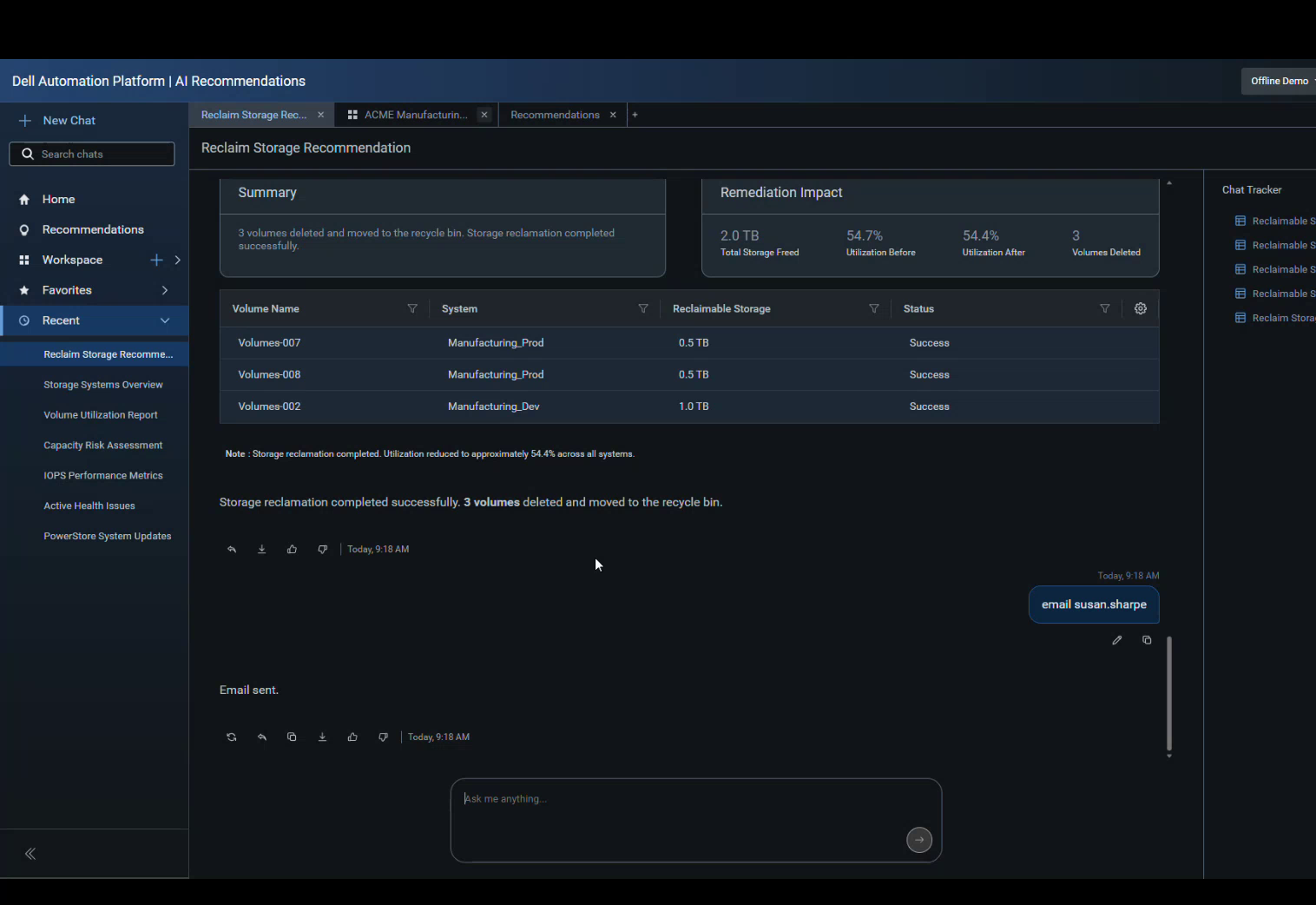
Task: Select the Volumes-007 row name
Action: pos(269,343)
